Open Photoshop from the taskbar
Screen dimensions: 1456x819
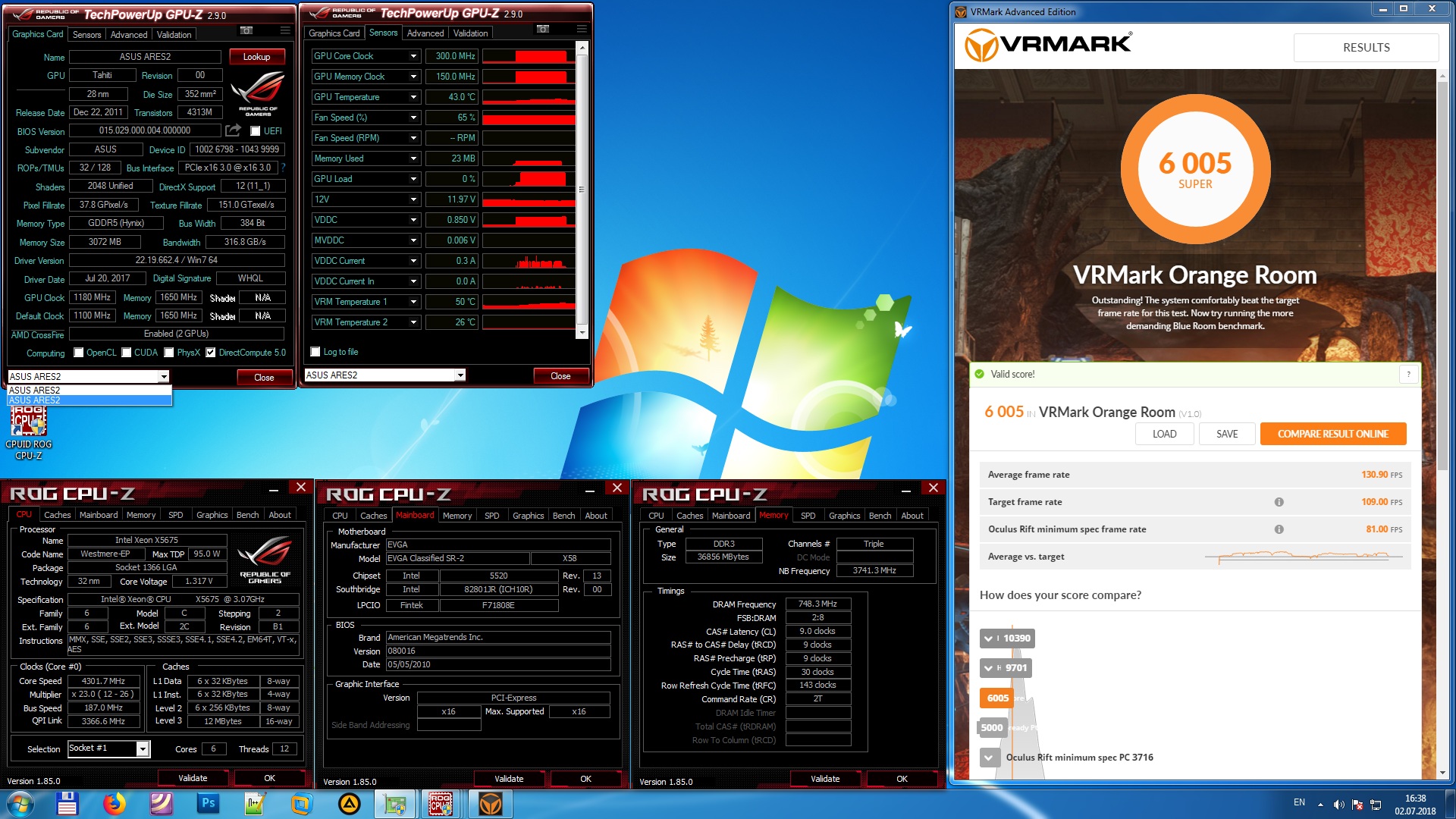(x=208, y=804)
